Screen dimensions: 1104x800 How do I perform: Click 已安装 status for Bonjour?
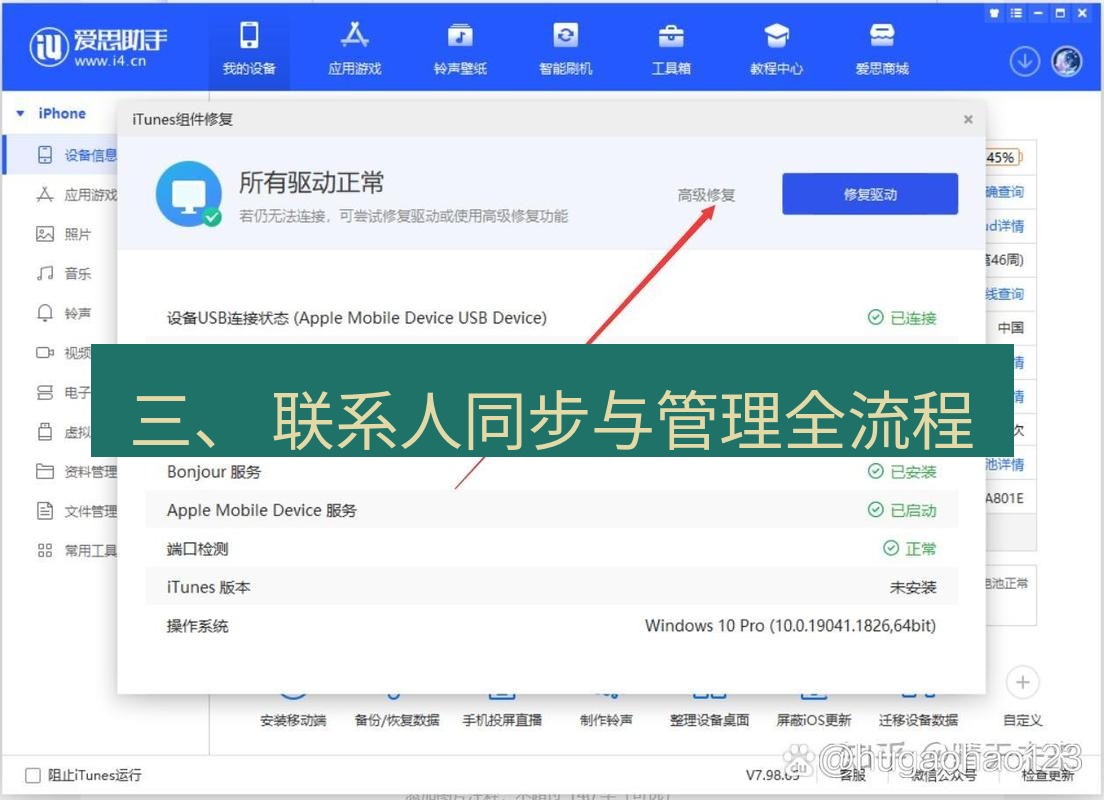(x=902, y=472)
